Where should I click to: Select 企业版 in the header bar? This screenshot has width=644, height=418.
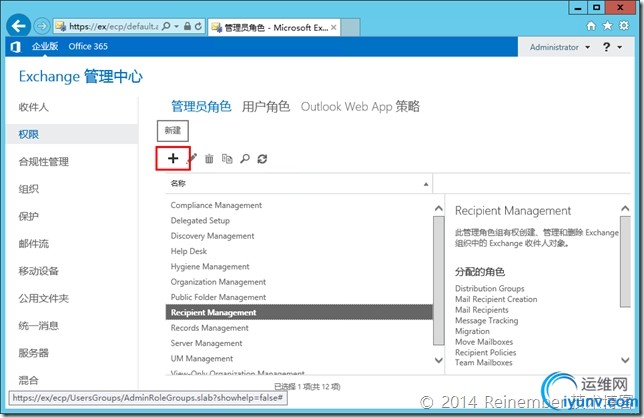pos(45,46)
